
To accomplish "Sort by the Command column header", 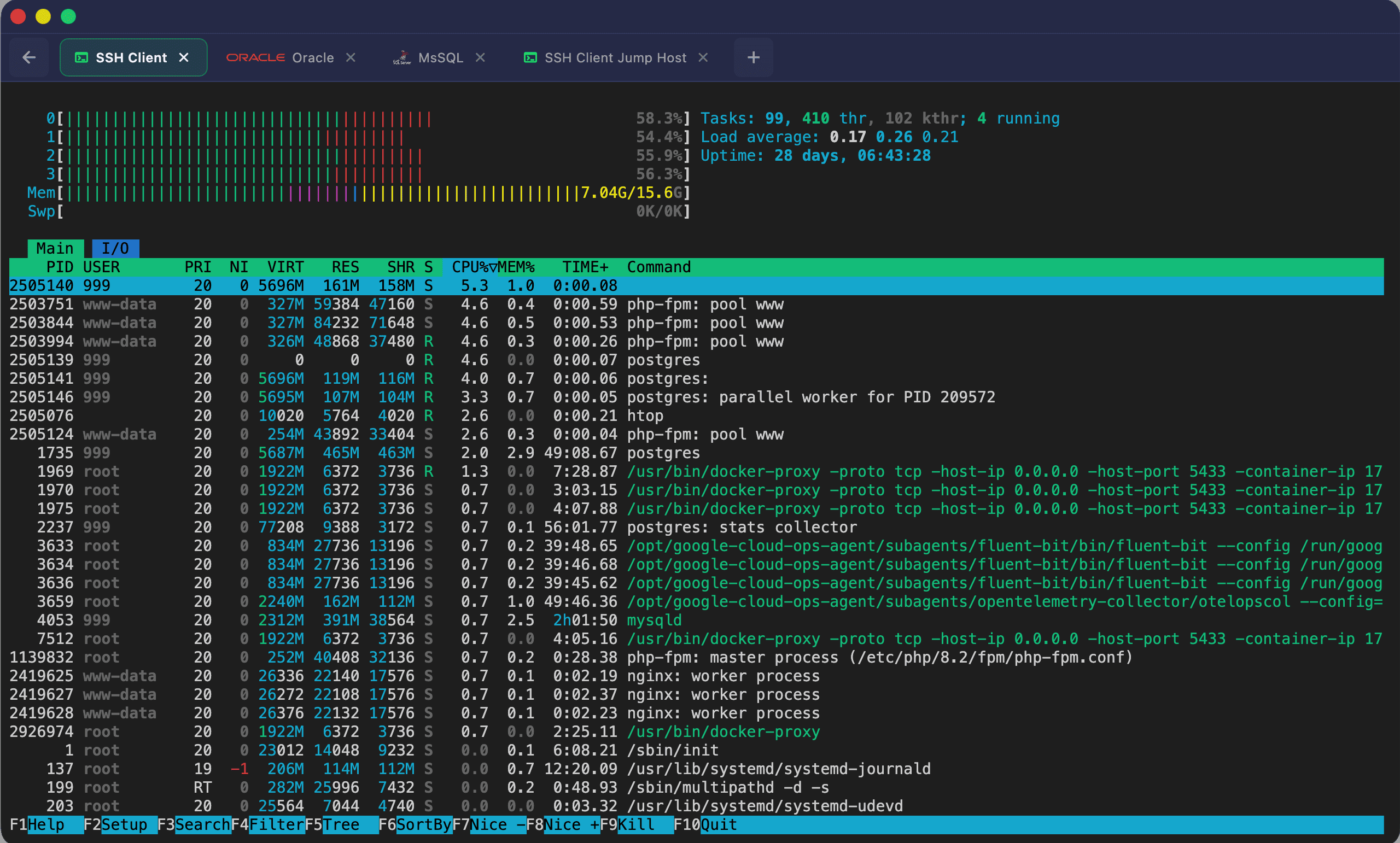I will [x=659, y=267].
